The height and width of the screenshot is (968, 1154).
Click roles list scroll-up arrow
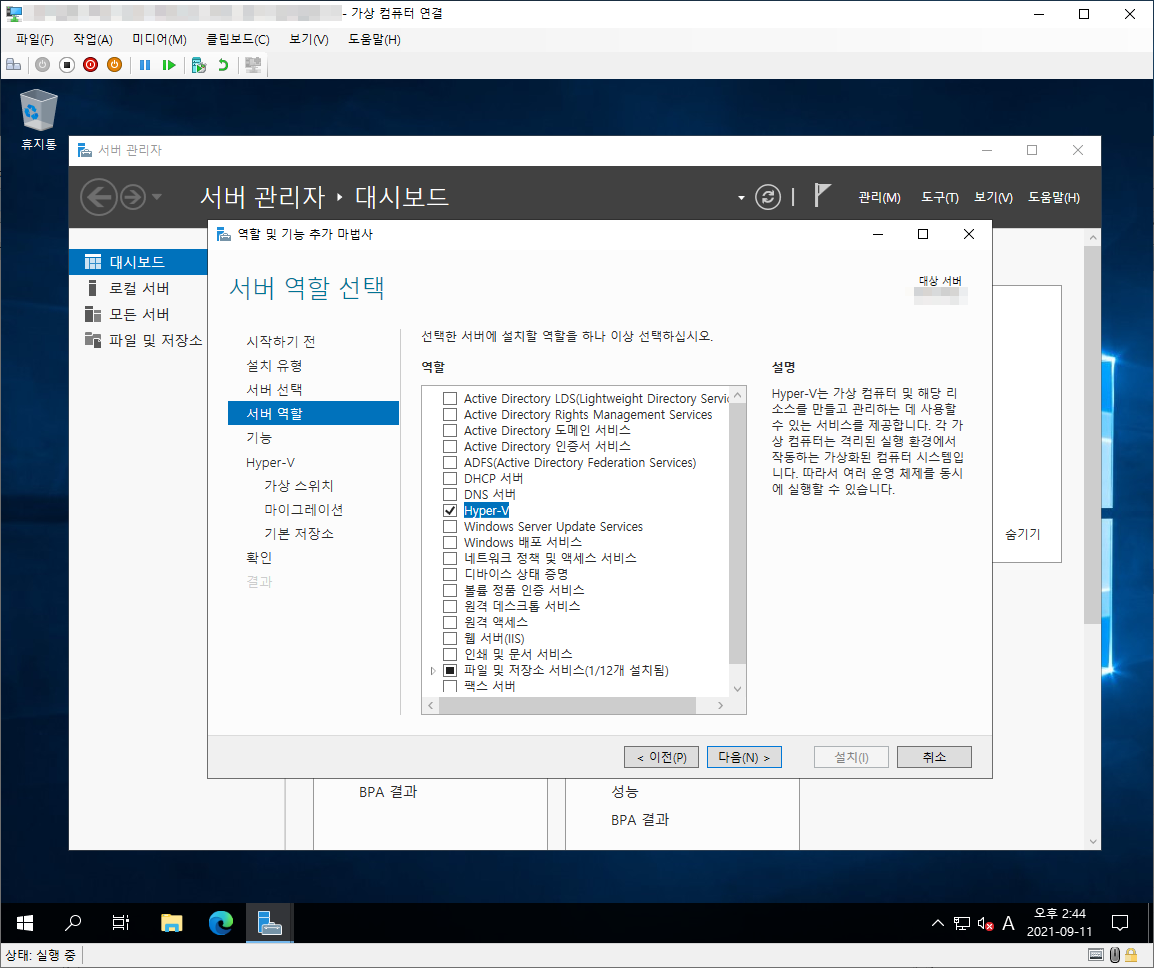[737, 395]
